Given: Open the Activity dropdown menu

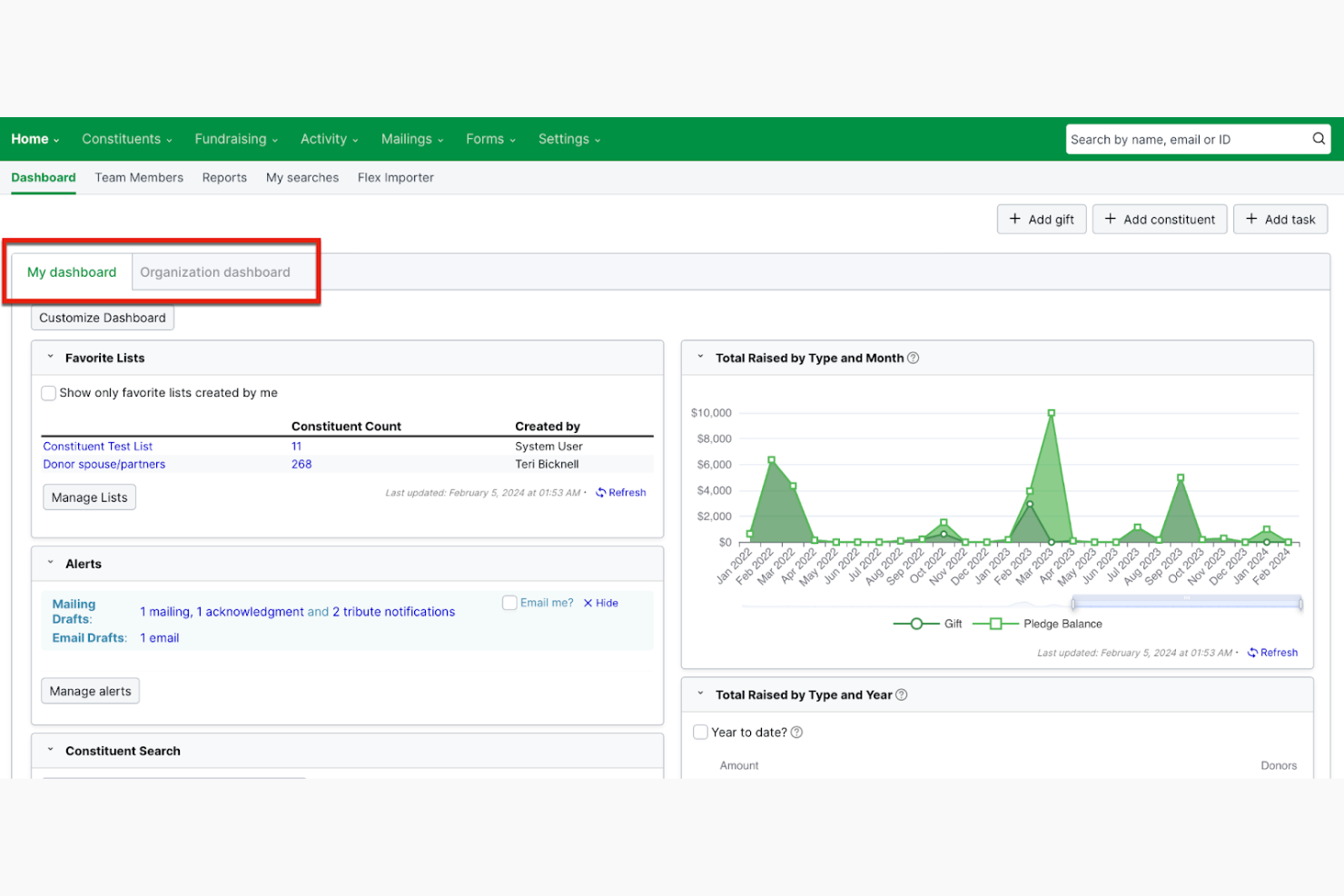Looking at the screenshot, I should point(330,139).
